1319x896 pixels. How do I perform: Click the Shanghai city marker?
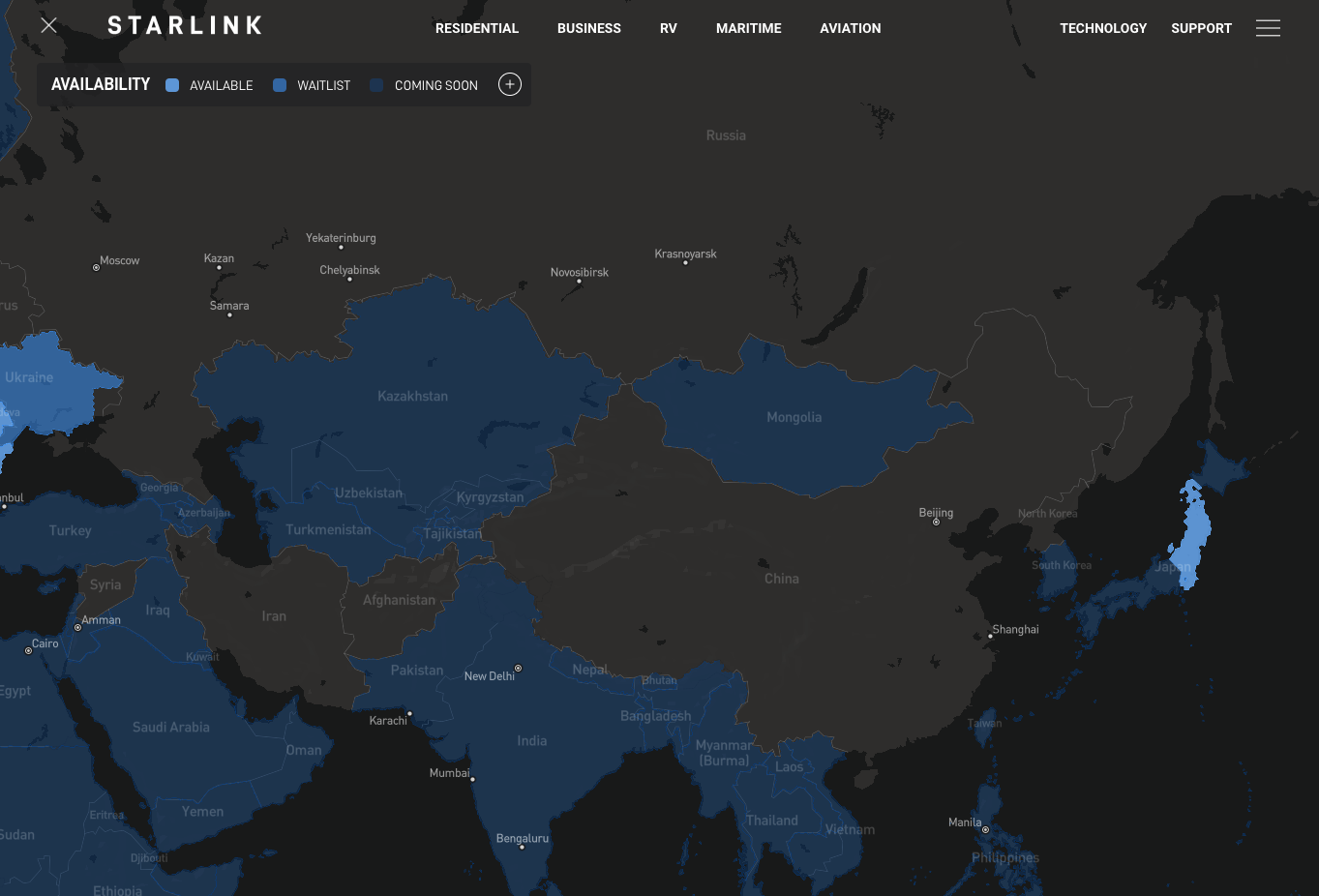point(990,636)
